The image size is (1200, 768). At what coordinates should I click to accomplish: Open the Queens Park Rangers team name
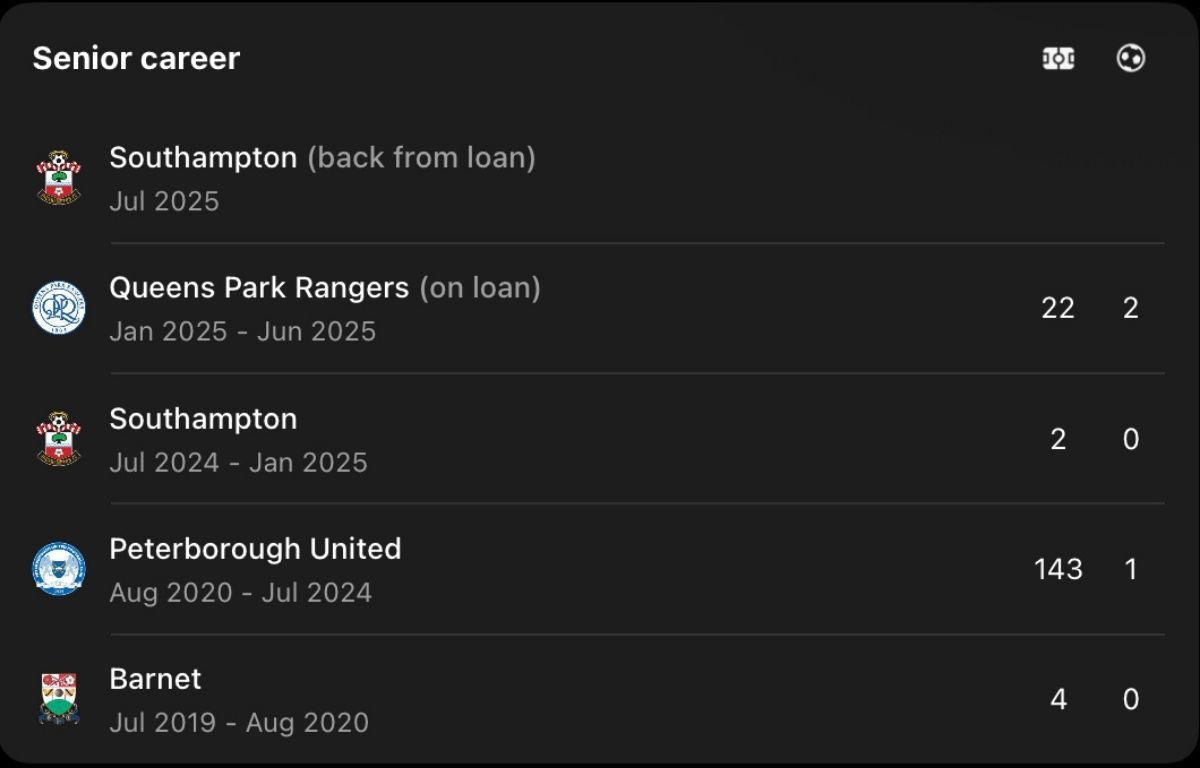(259, 288)
